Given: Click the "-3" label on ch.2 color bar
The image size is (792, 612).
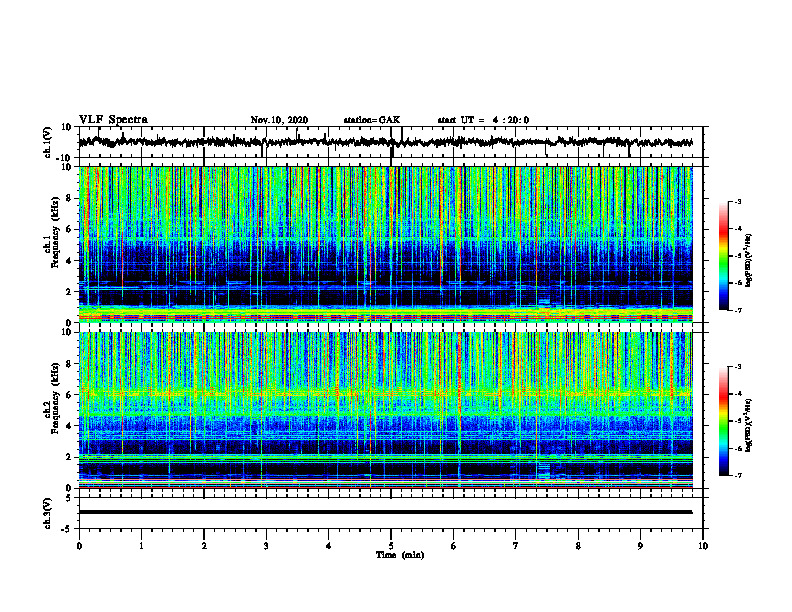Looking at the screenshot, I should point(737,367).
